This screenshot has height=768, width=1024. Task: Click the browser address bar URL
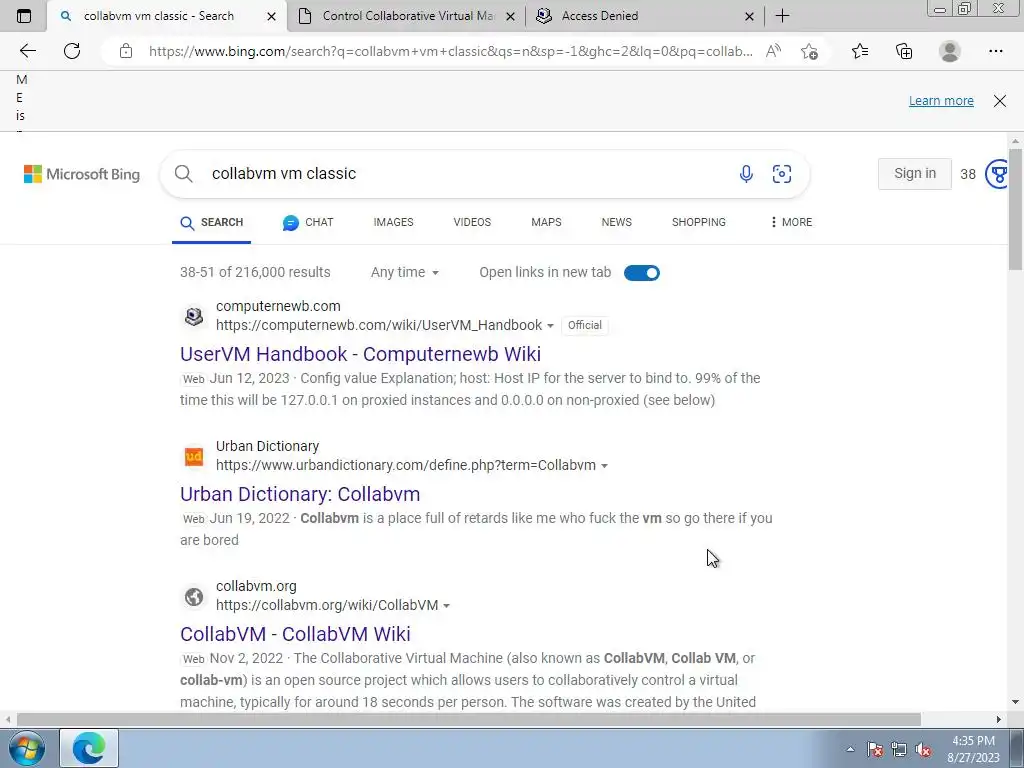coord(451,51)
